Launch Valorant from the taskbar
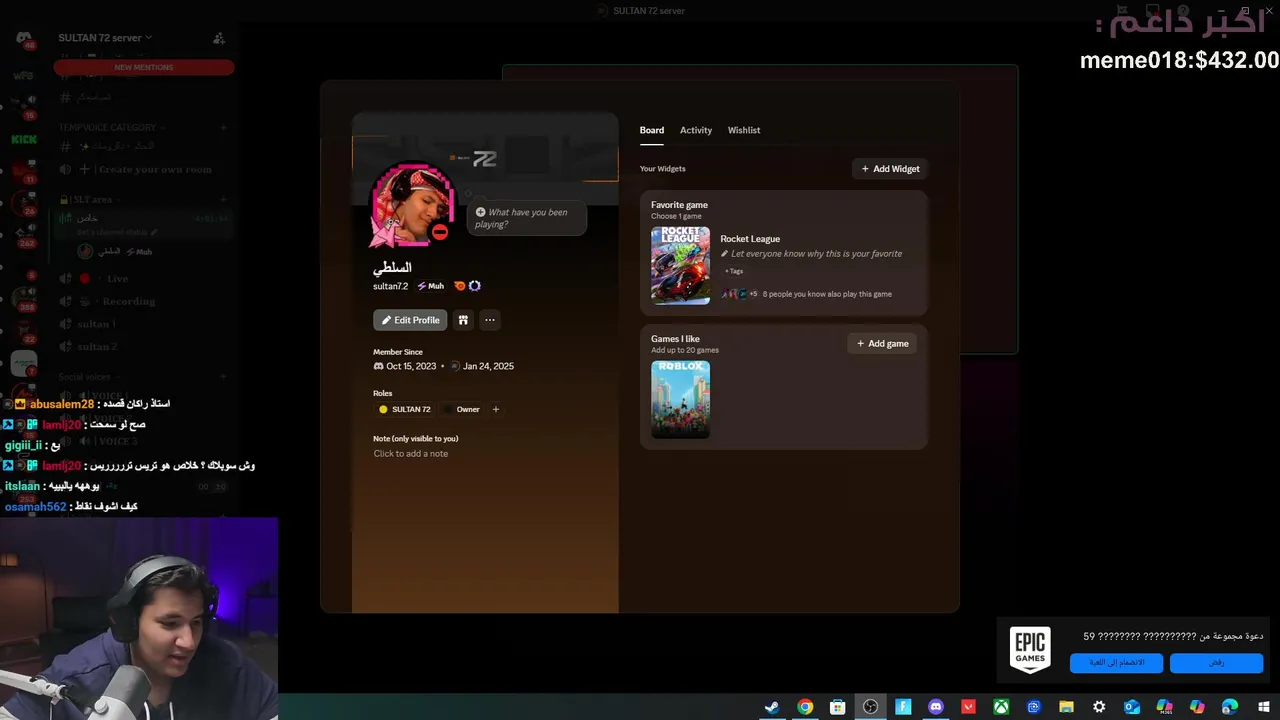 968,707
